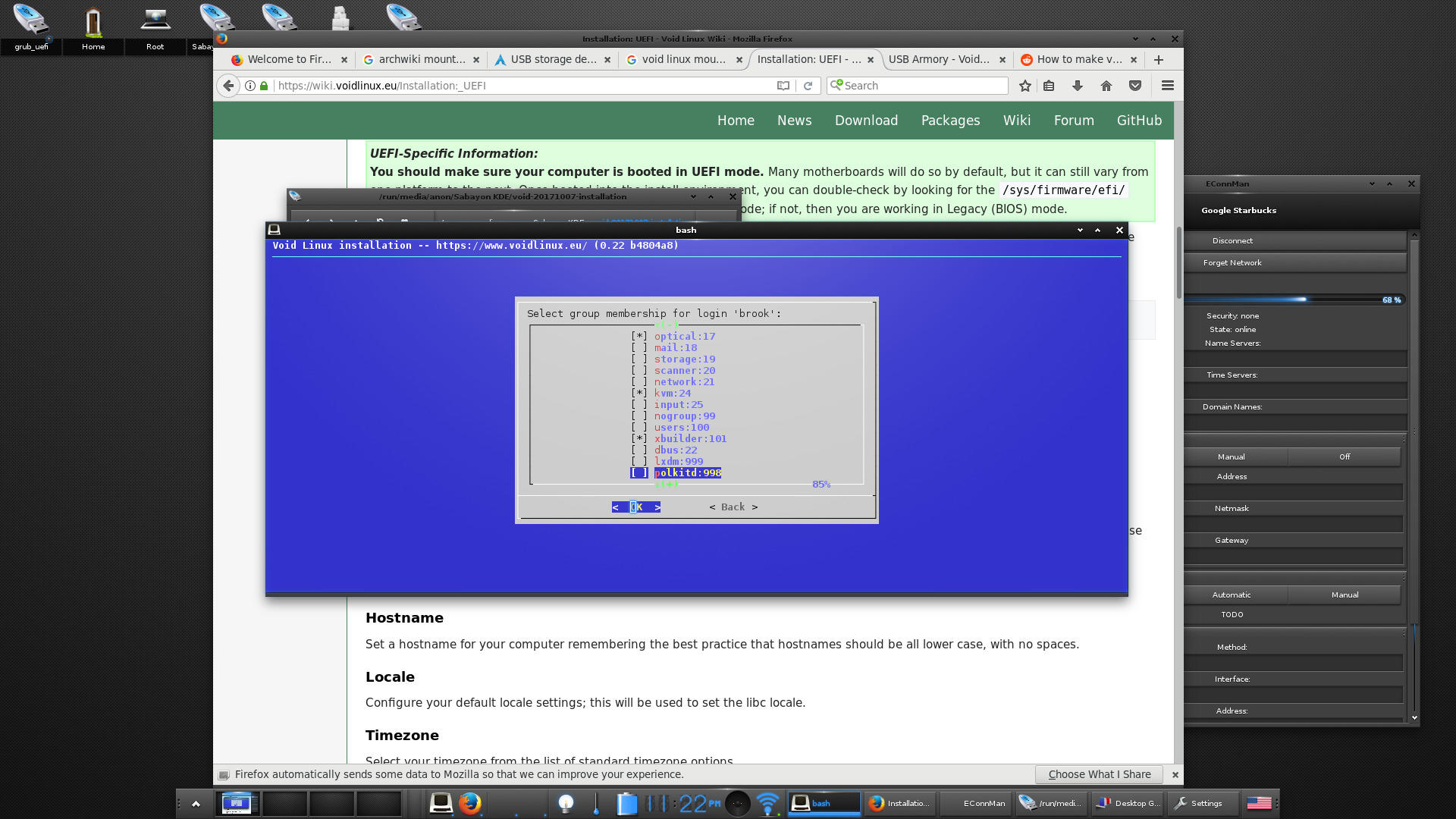Open the Firefox window titlebar menu arrow

tap(1135, 39)
